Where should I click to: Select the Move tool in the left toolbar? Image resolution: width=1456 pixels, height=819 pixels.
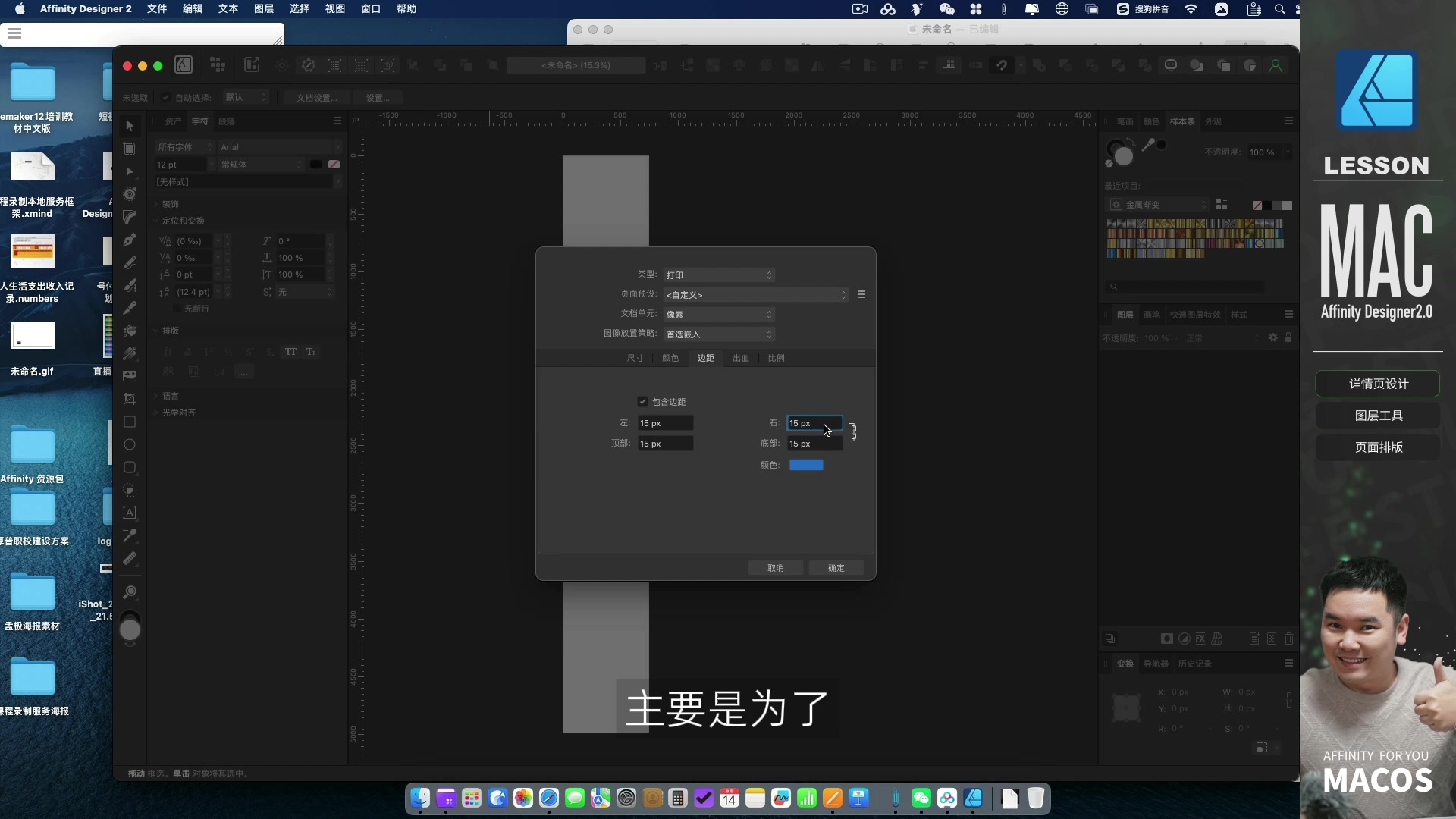click(130, 126)
